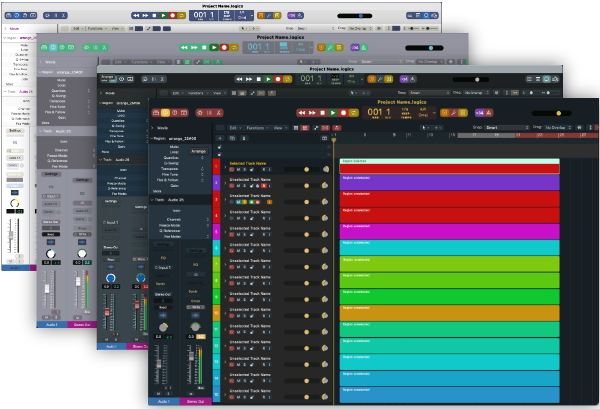Open Library in gray window with green buttons
Image resolution: width=600 pixels, height=409 pixels.
point(44,47)
